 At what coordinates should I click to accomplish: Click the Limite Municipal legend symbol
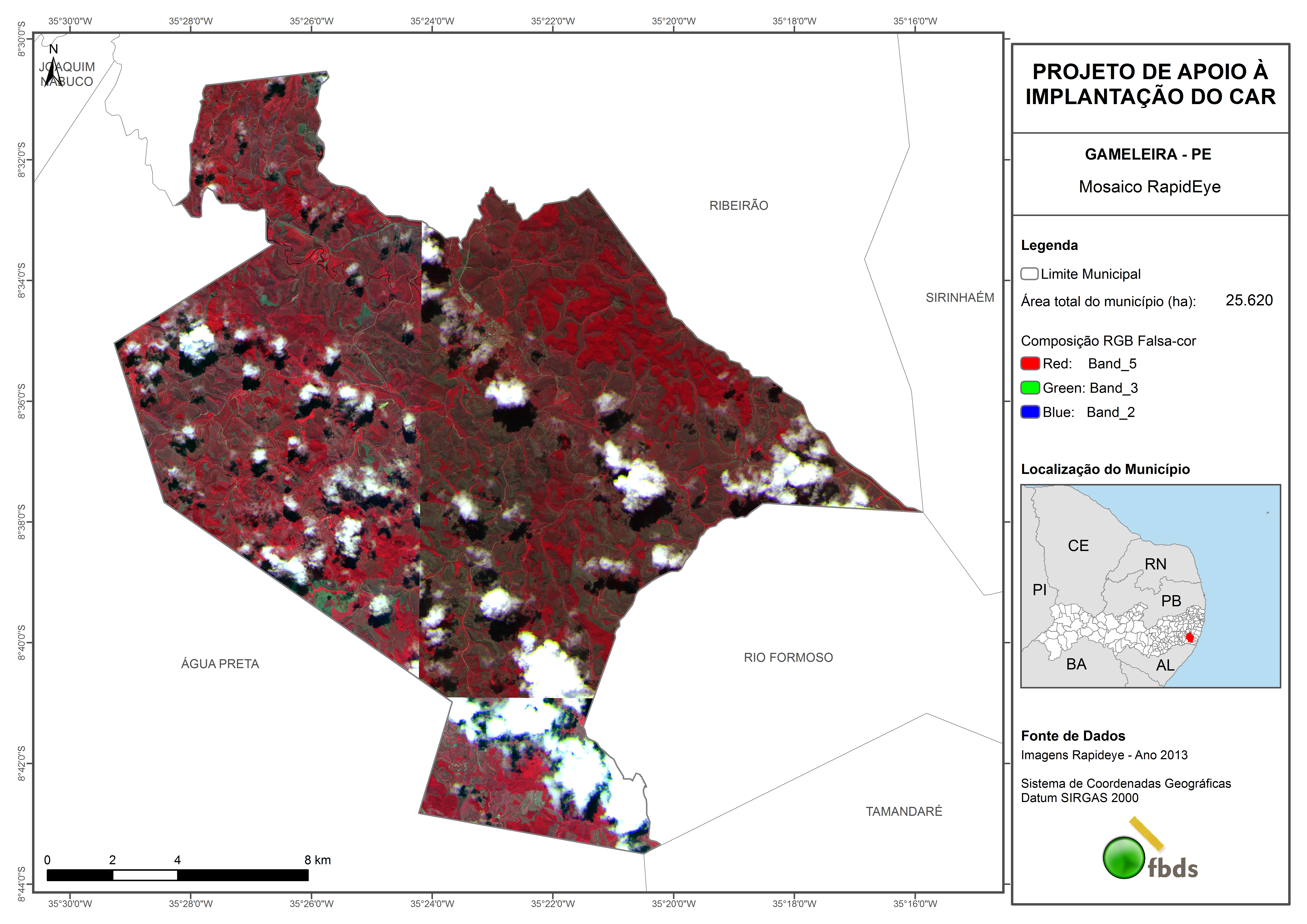(x=1029, y=274)
